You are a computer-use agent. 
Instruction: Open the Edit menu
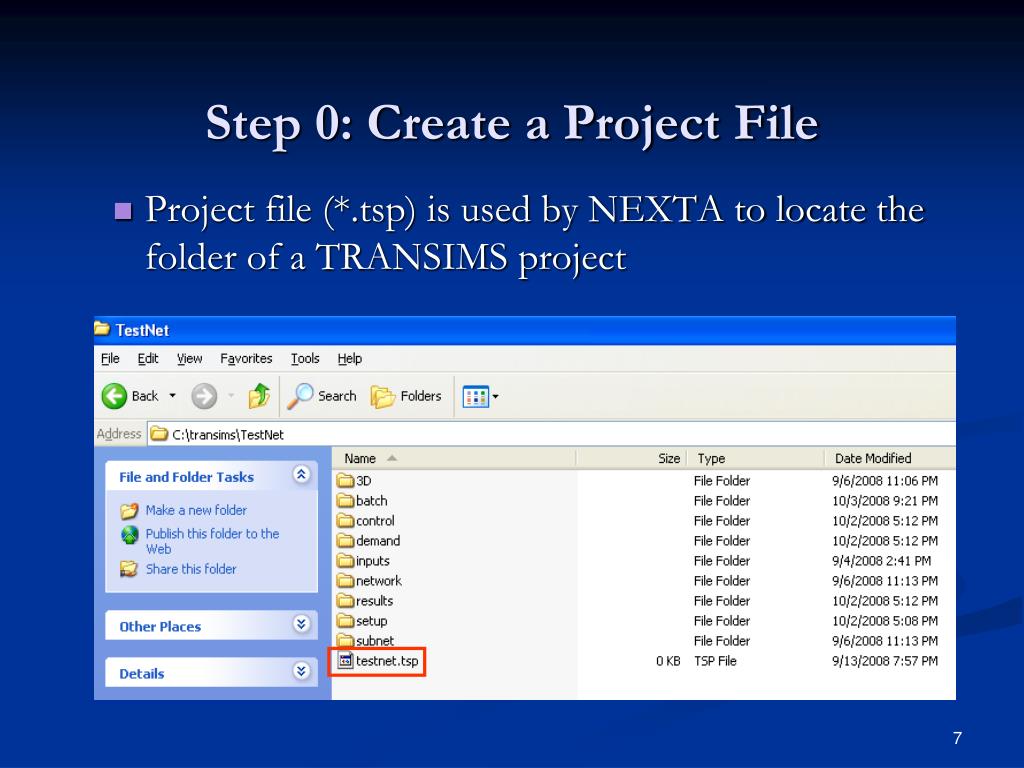pyautogui.click(x=148, y=359)
